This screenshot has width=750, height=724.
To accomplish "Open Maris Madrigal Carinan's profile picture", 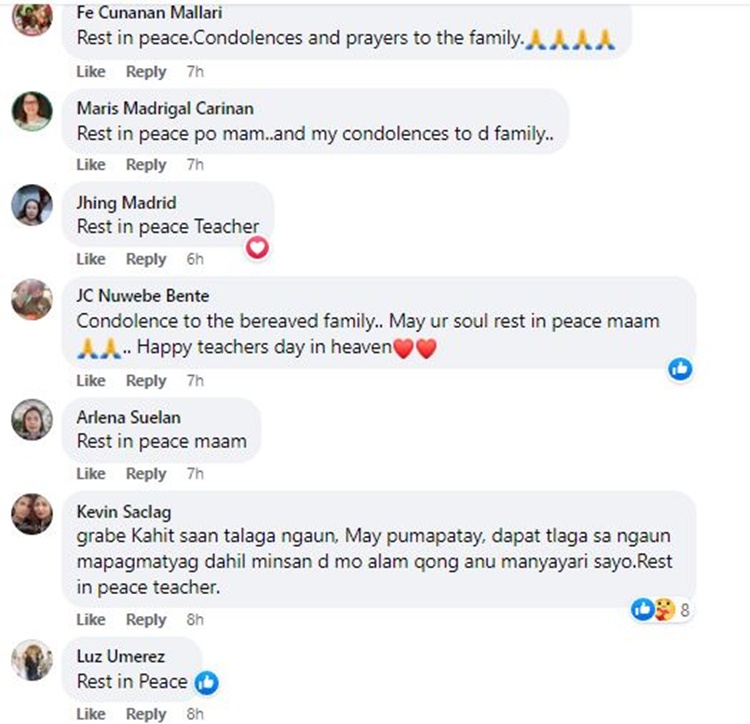I will point(31,111).
